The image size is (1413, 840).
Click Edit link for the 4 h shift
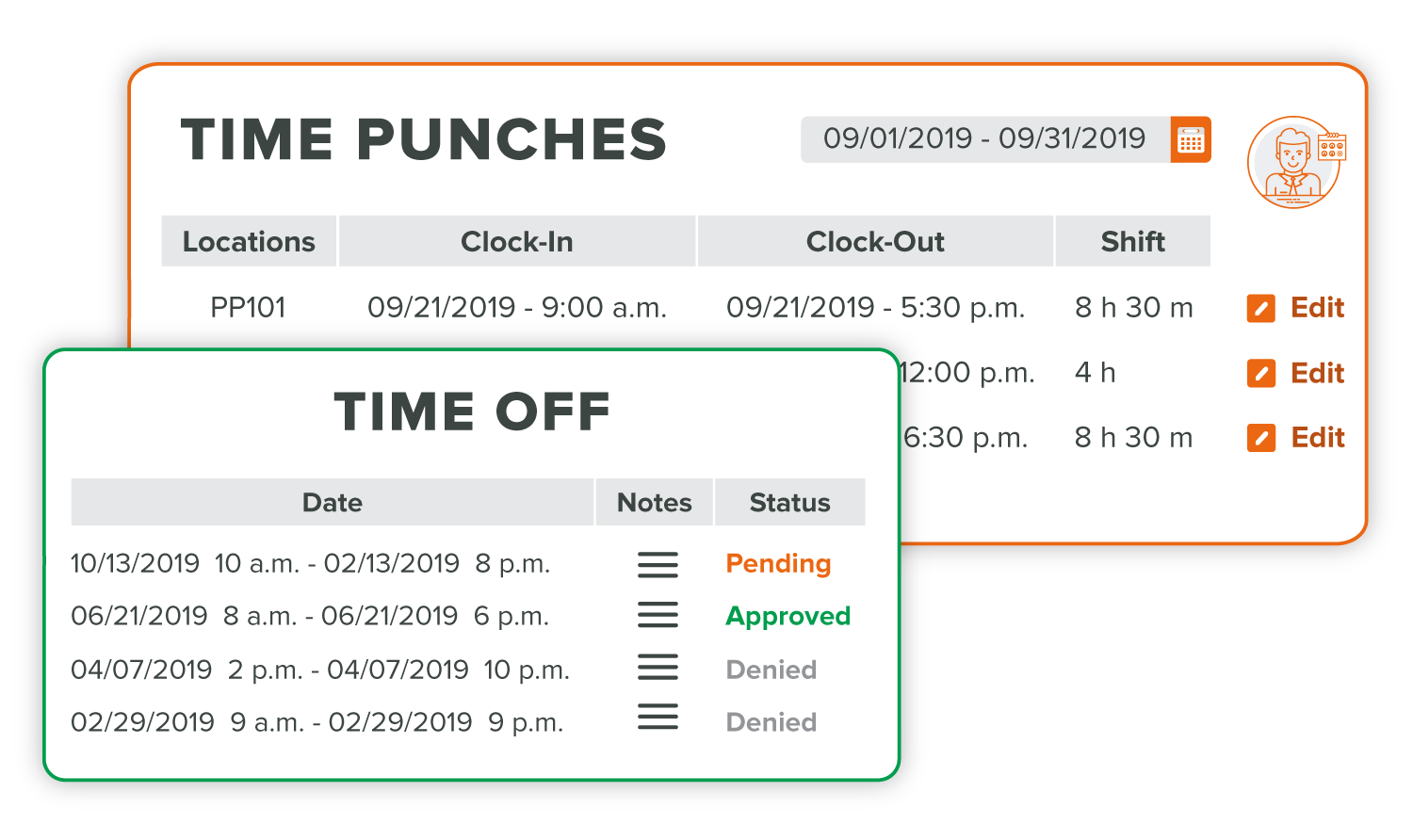pyautogui.click(x=1317, y=373)
